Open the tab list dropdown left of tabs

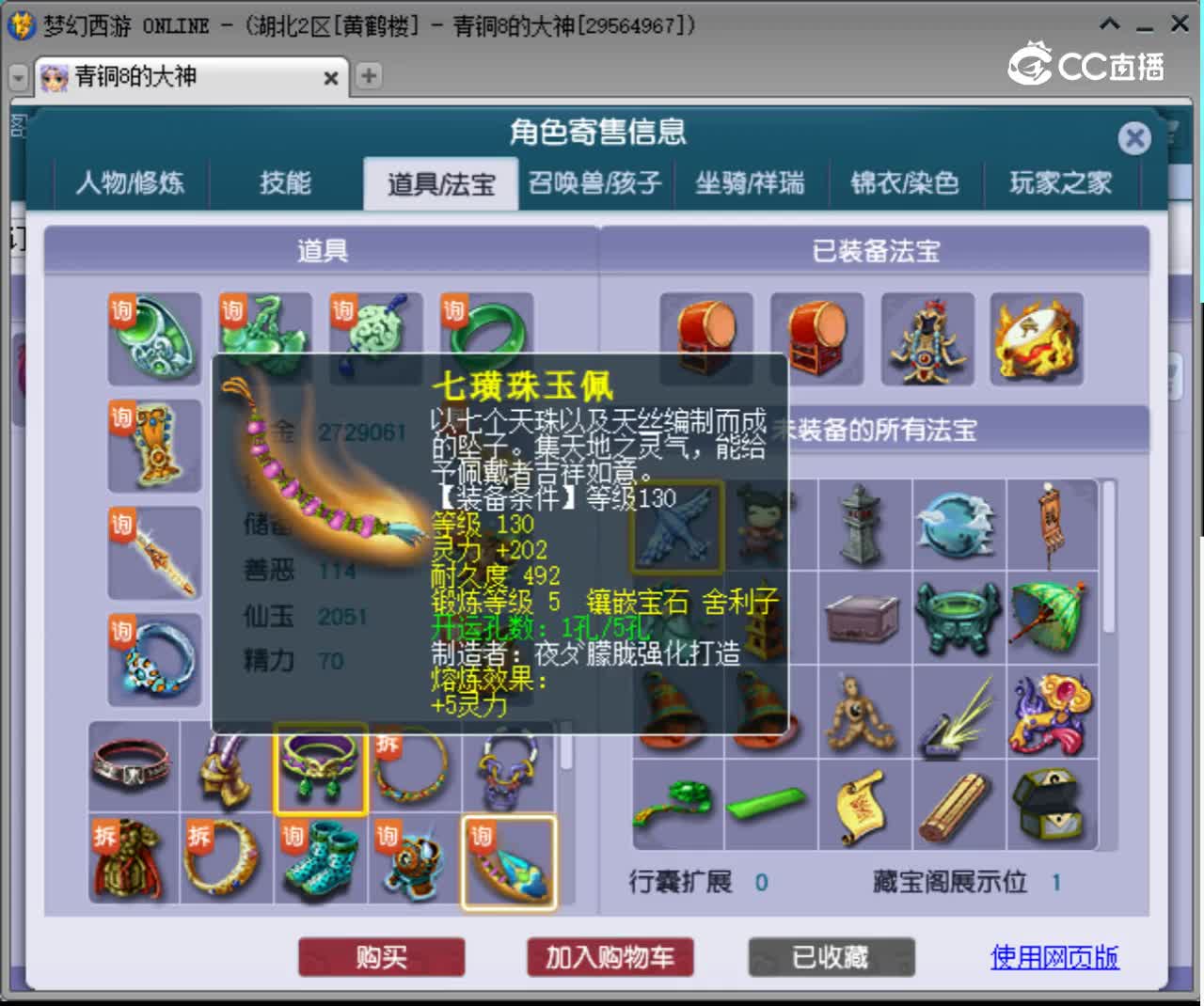[18, 77]
